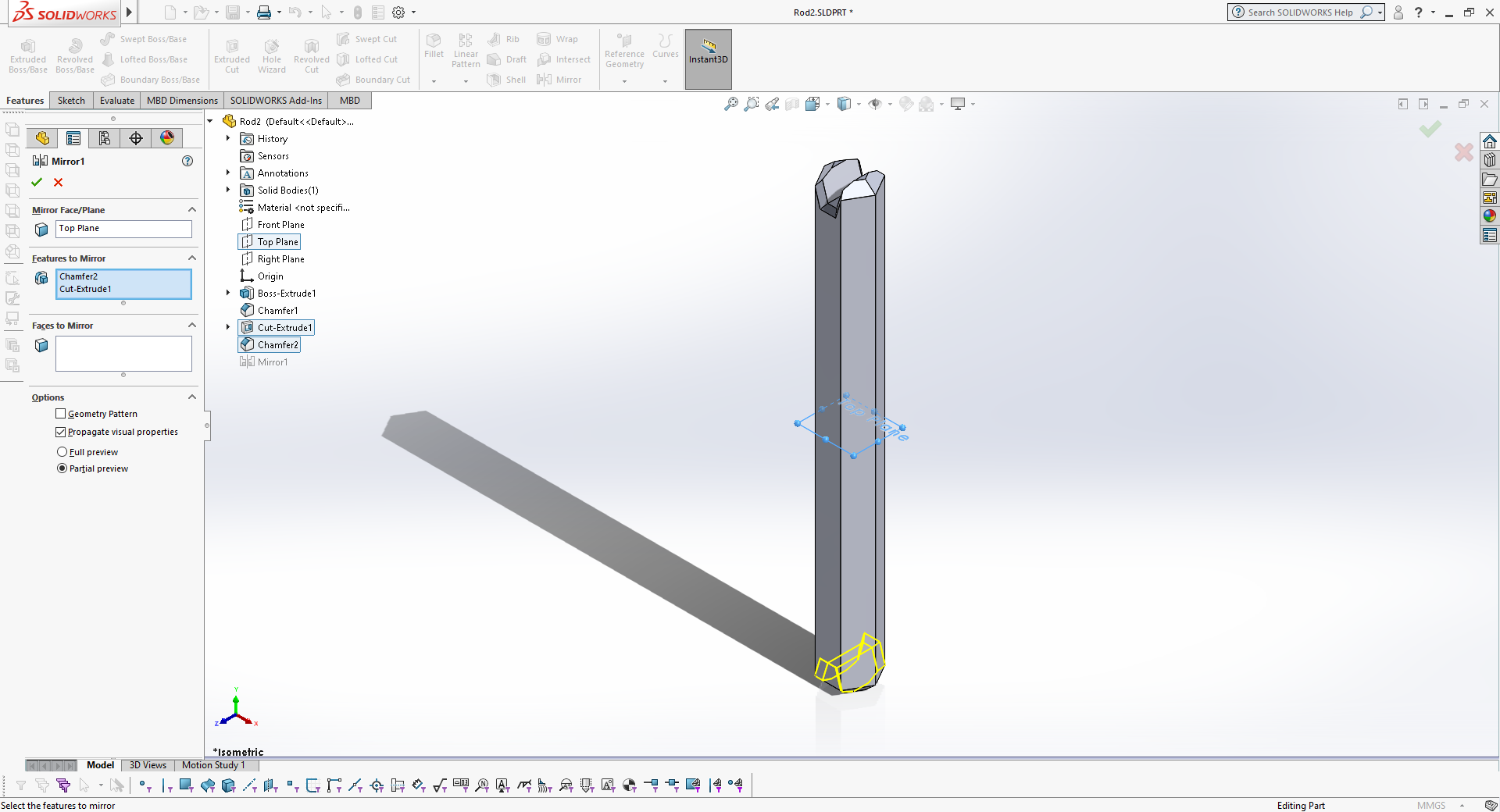The image size is (1500, 812).
Task: Switch to the Motion Study 1 tab
Action: click(213, 765)
